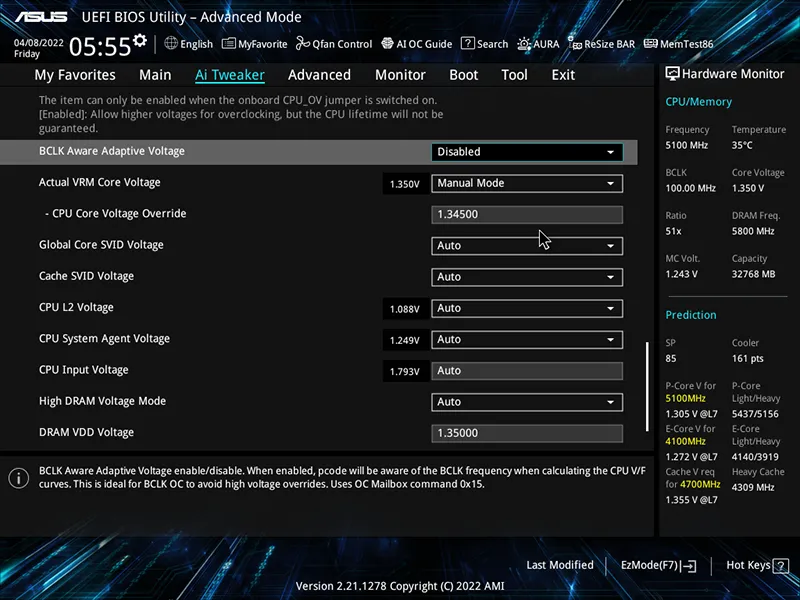800x600 pixels.
Task: Go to the Boot tab
Action: [x=463, y=75]
